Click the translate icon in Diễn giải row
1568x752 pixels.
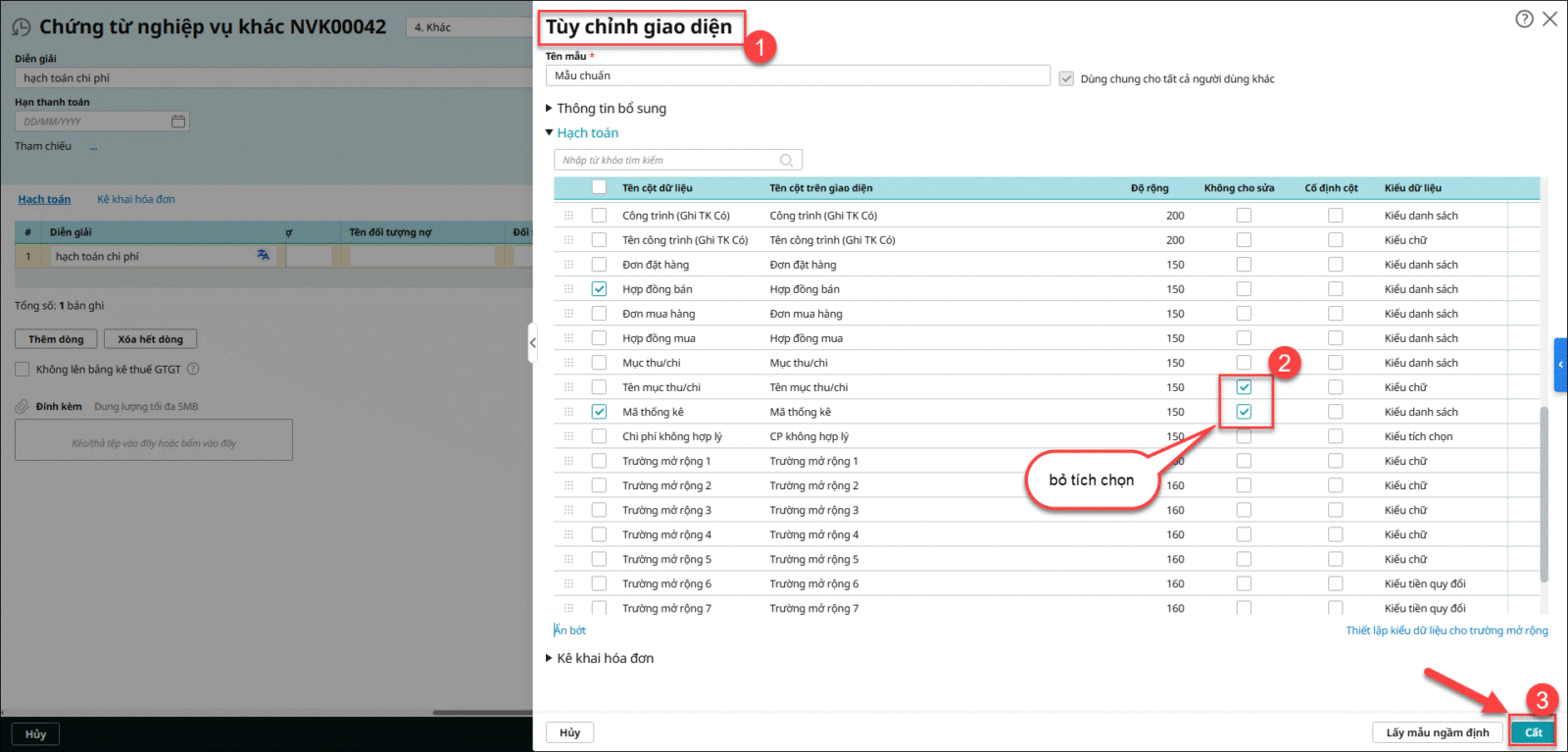pos(263,255)
